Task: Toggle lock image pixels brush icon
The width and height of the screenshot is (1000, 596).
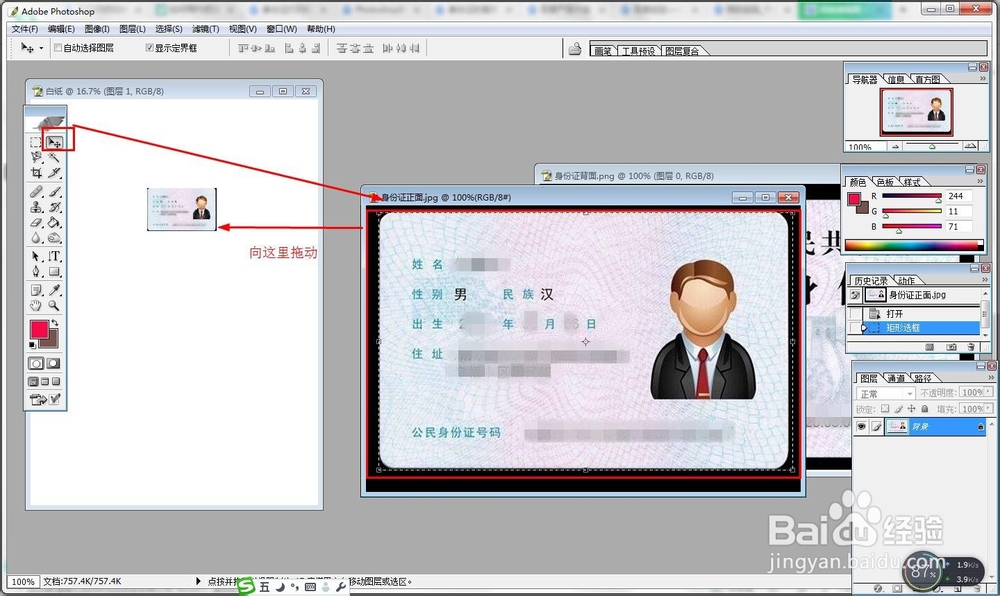Action: point(899,409)
